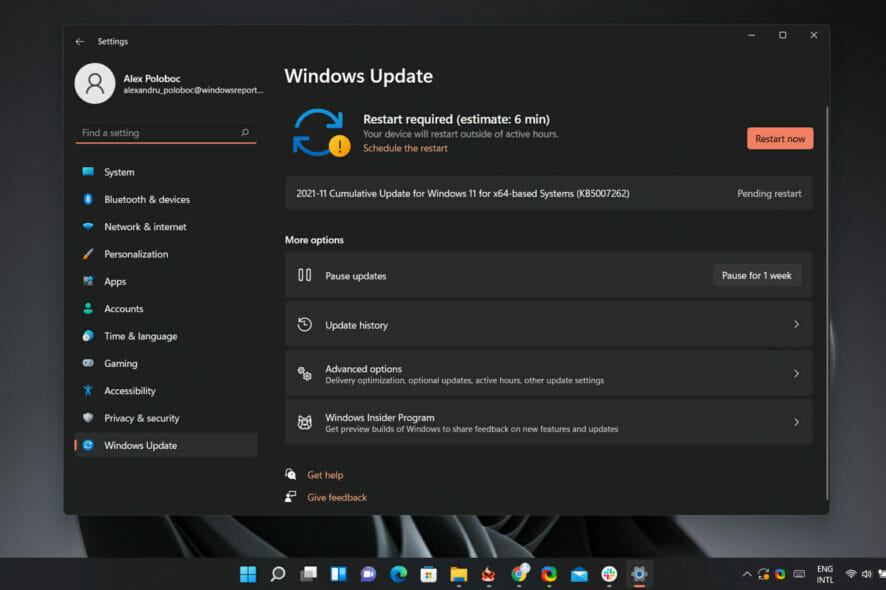This screenshot has width=886, height=590.
Task: Open Microsoft Edge from the taskbar
Action: click(398, 574)
